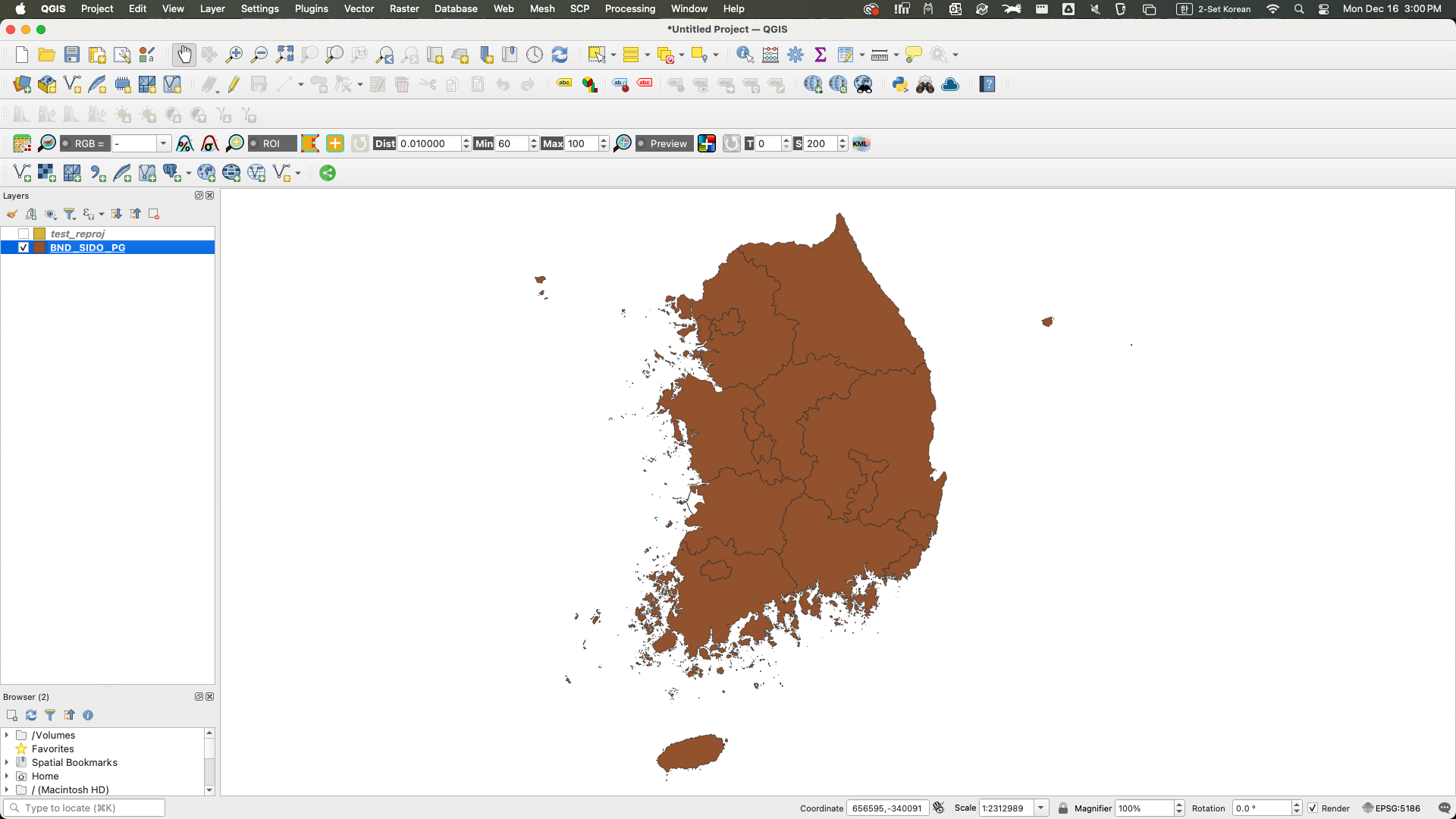Refresh the map canvas
This screenshot has width=1456, height=819.
(x=560, y=54)
